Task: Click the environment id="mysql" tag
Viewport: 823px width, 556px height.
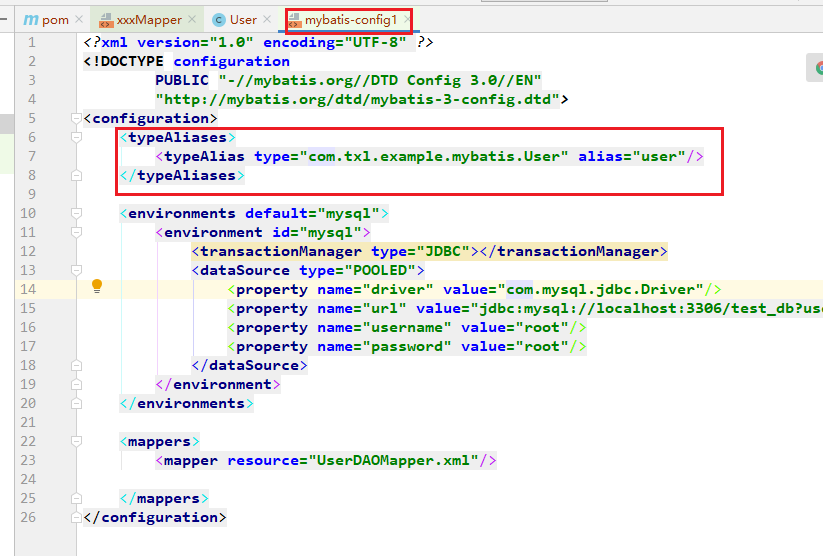Action: [x=263, y=232]
